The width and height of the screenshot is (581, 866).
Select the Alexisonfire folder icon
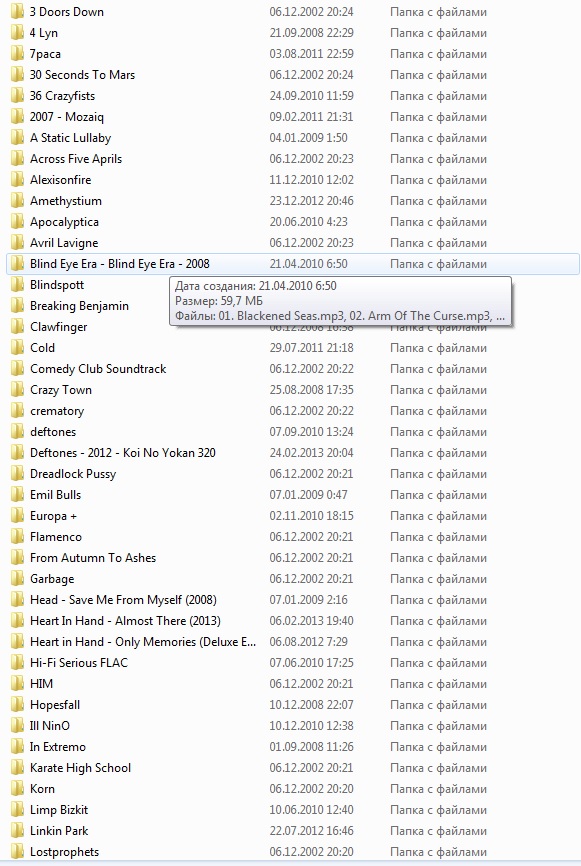click(18, 179)
